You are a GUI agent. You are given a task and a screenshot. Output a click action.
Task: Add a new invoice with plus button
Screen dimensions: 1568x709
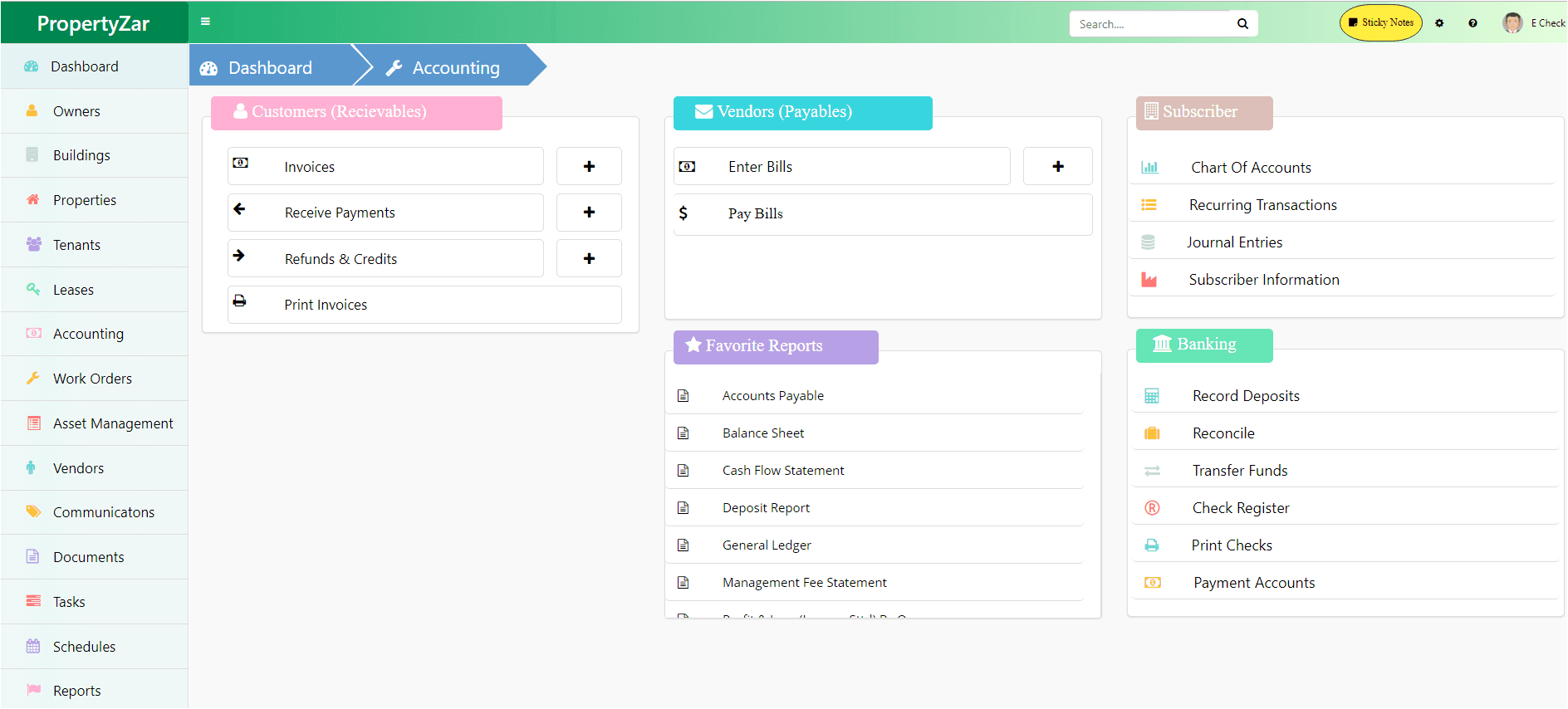click(x=589, y=166)
